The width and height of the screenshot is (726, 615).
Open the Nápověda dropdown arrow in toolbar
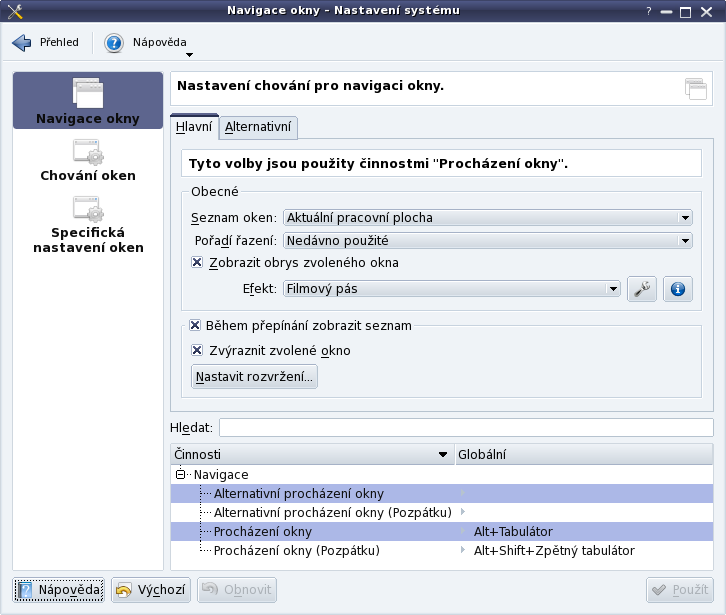189,55
